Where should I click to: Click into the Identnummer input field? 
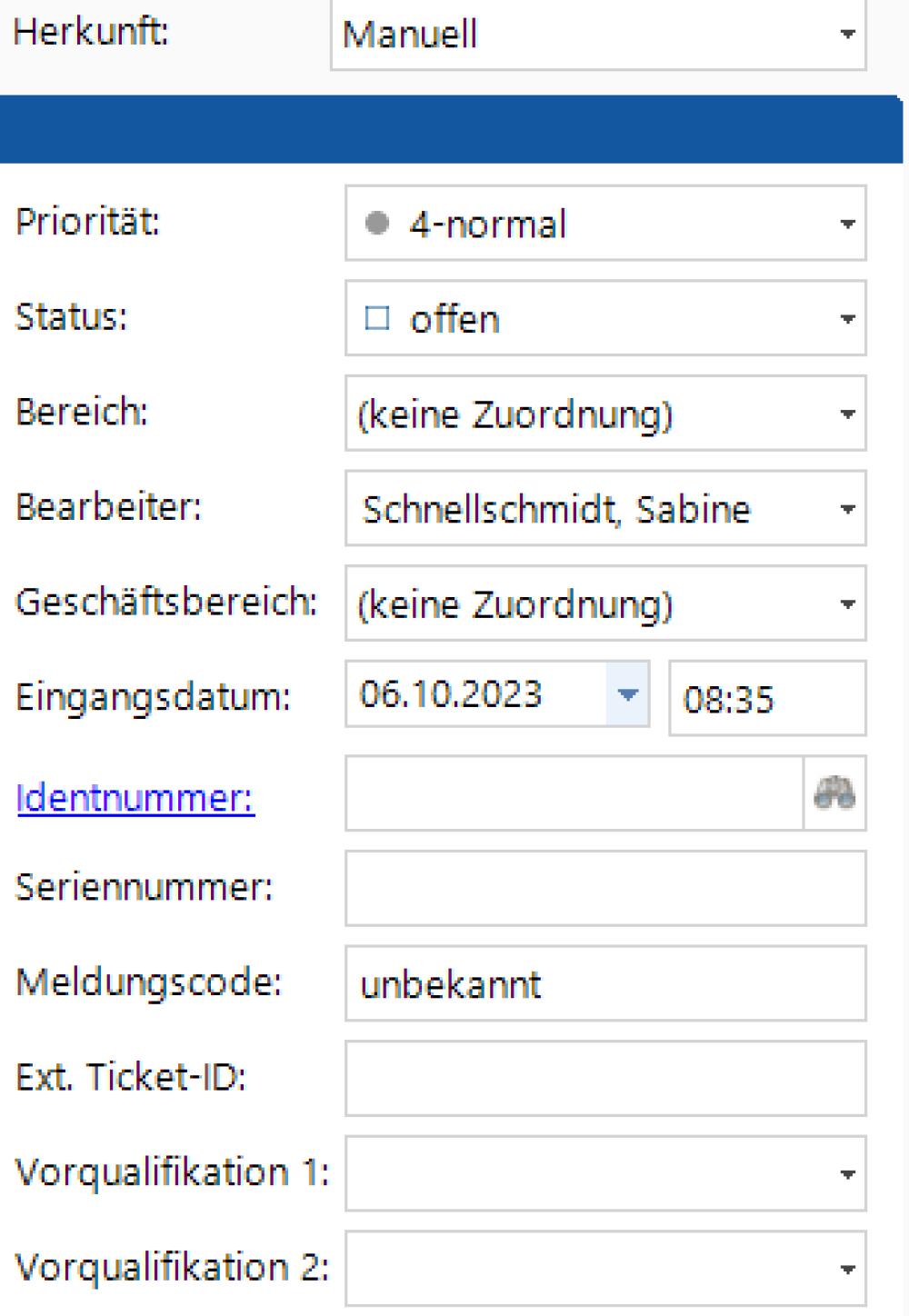tap(574, 793)
